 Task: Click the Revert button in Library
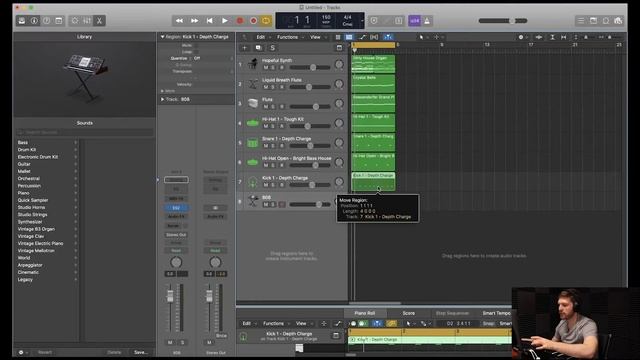coord(45,352)
